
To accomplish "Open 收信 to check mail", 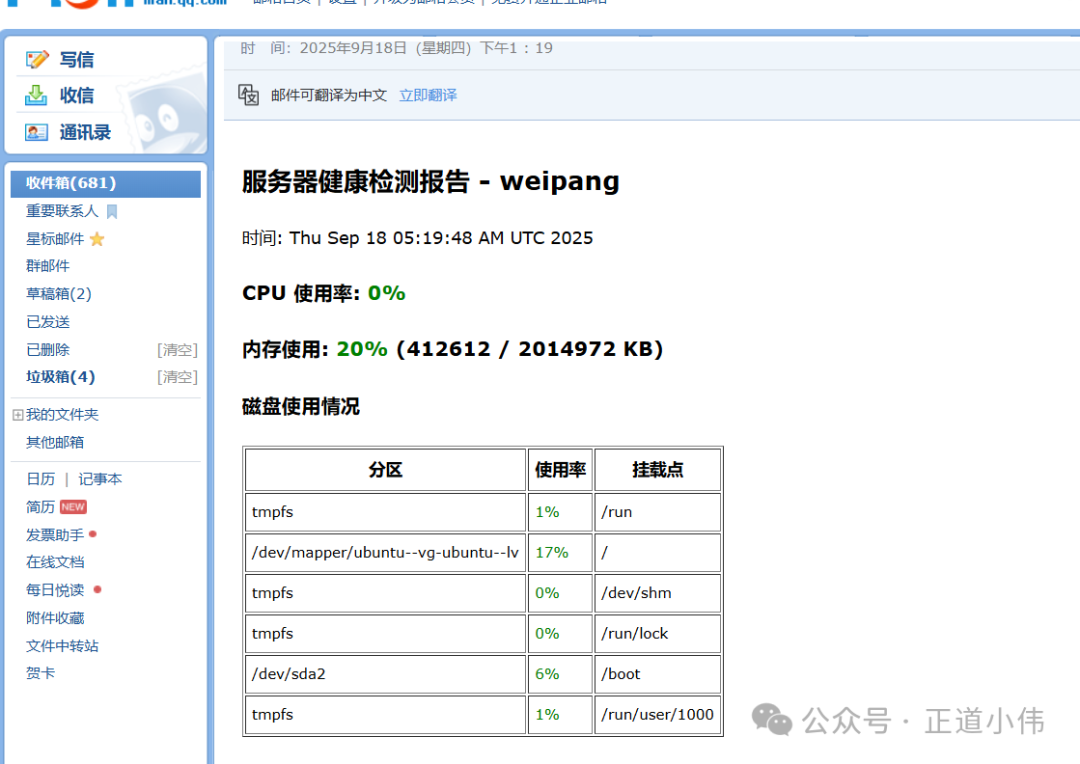I will [76, 96].
